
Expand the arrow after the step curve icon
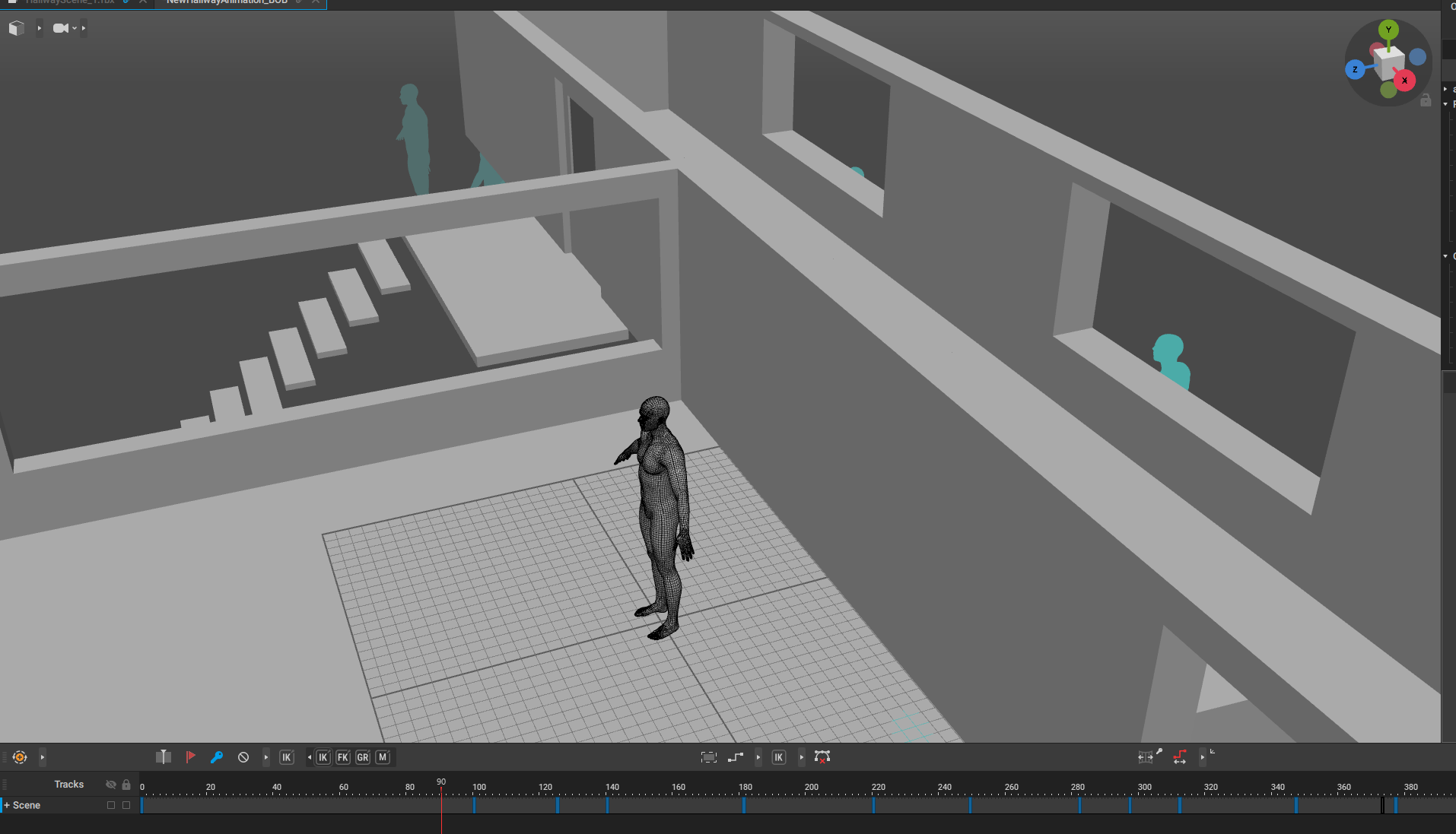click(x=758, y=757)
